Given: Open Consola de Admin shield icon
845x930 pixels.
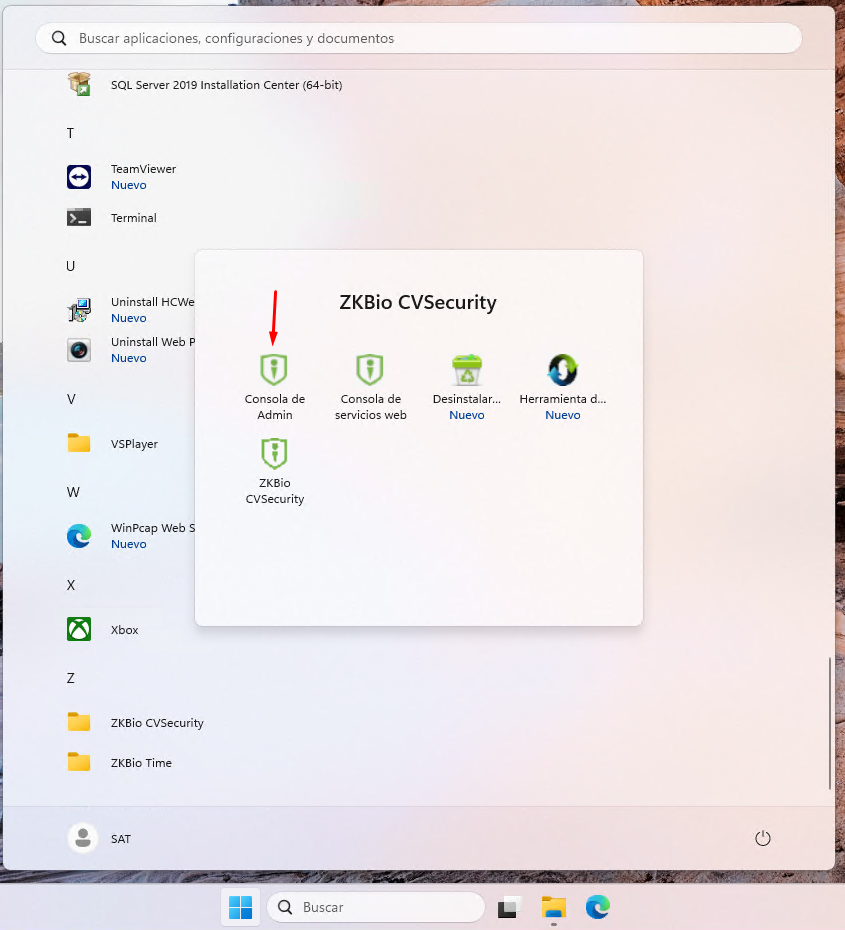Looking at the screenshot, I should coord(274,370).
